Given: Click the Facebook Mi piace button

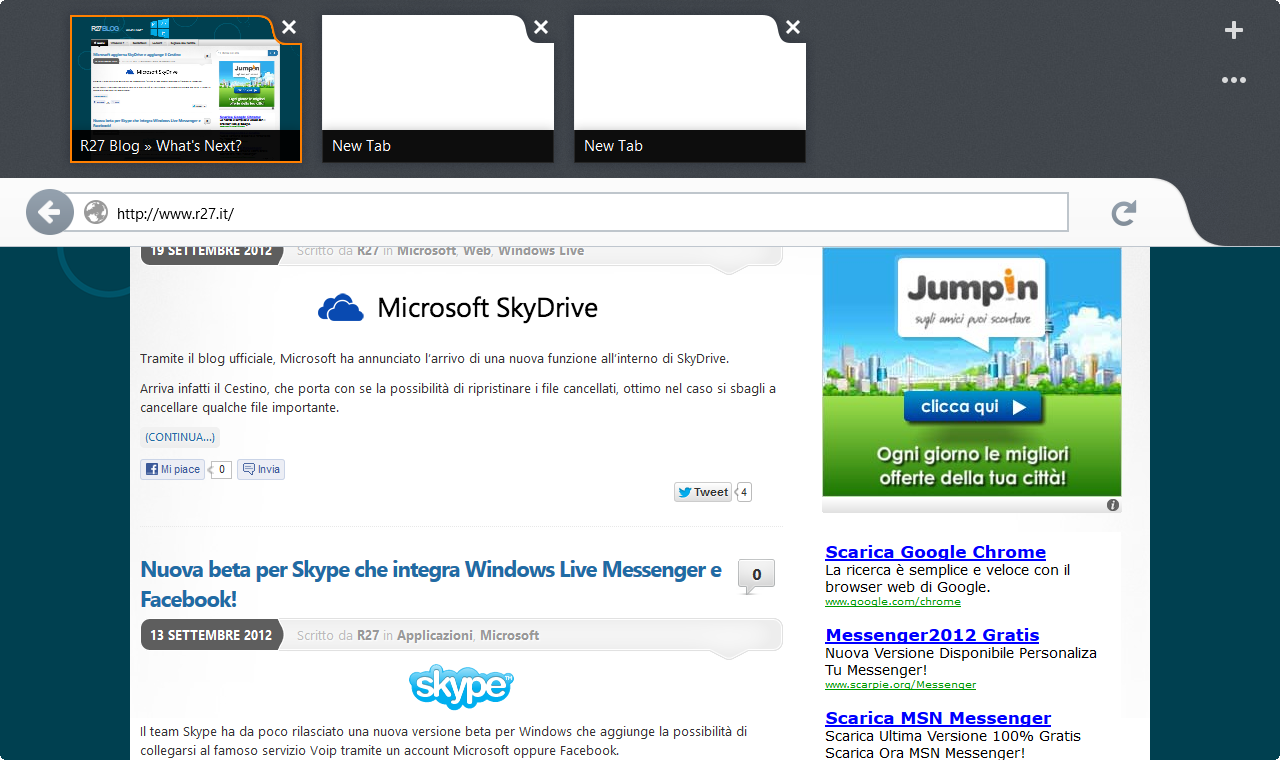Looking at the screenshot, I should click(173, 469).
